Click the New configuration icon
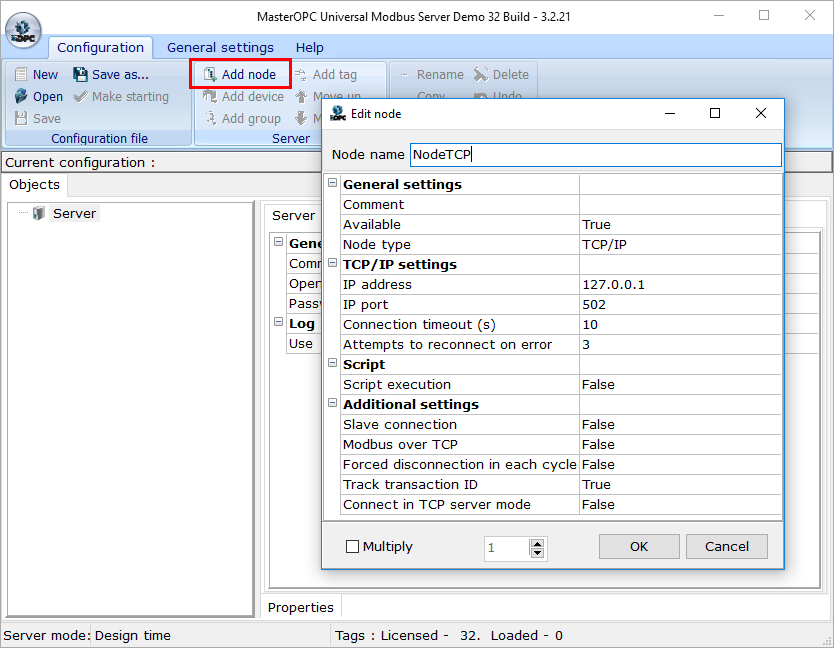834x648 pixels. click(x=21, y=74)
